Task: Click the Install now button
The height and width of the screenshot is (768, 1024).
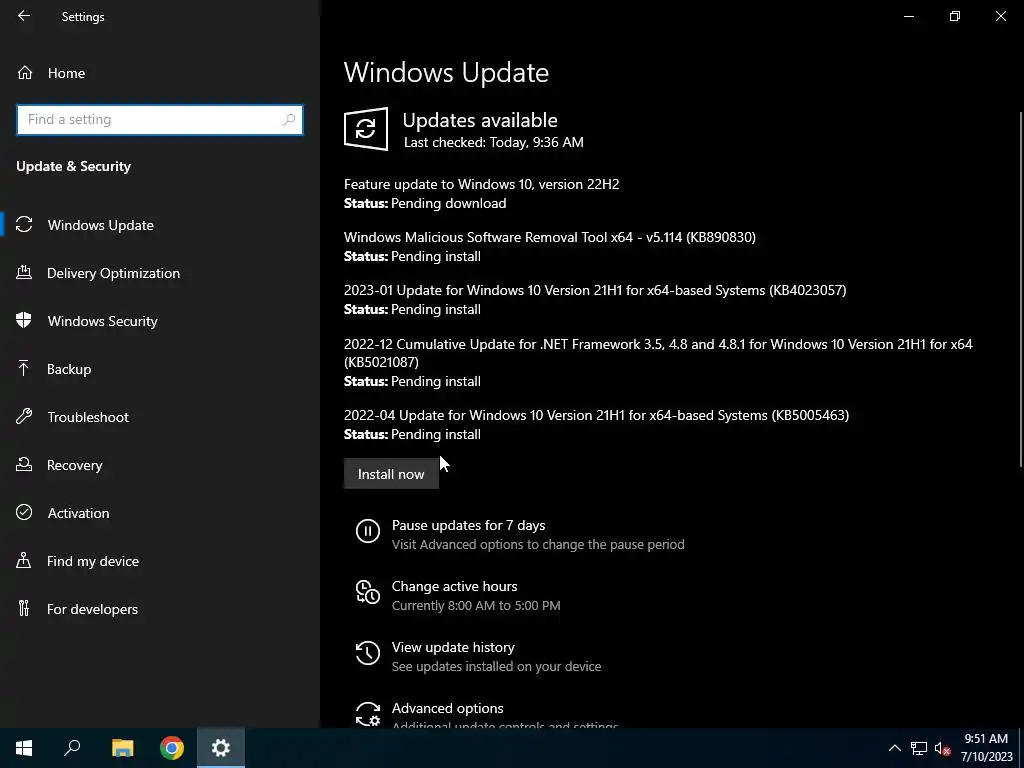Action: click(391, 473)
